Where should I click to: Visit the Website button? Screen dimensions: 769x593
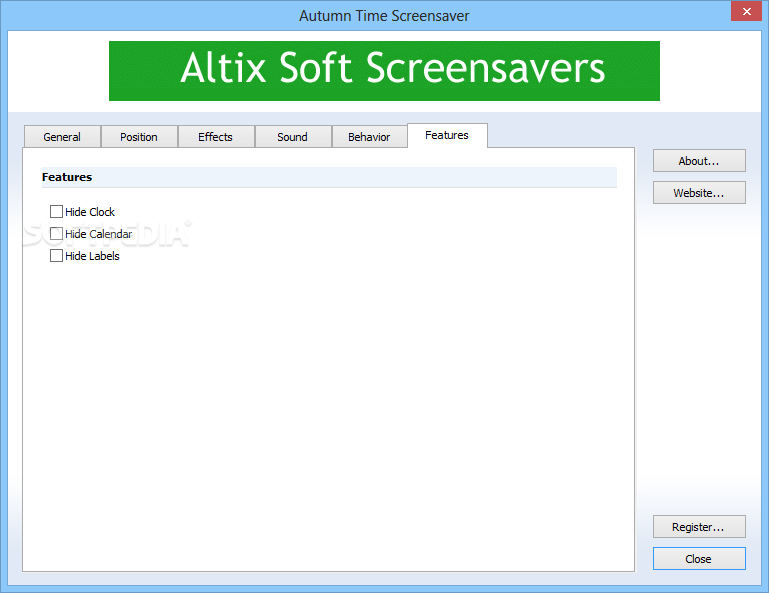(x=699, y=193)
